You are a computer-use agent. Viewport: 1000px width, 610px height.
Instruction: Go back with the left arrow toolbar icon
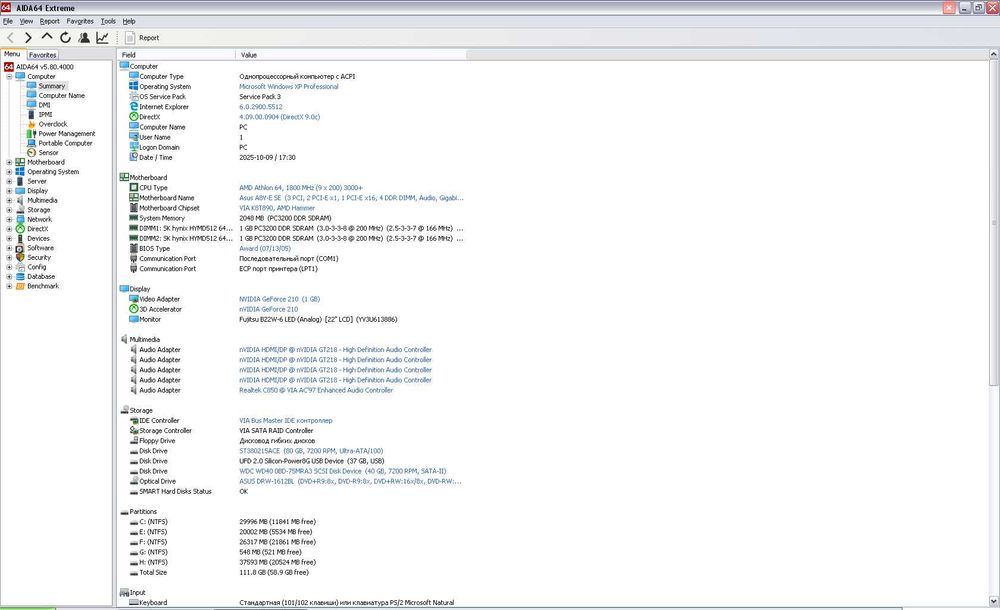coord(10,38)
